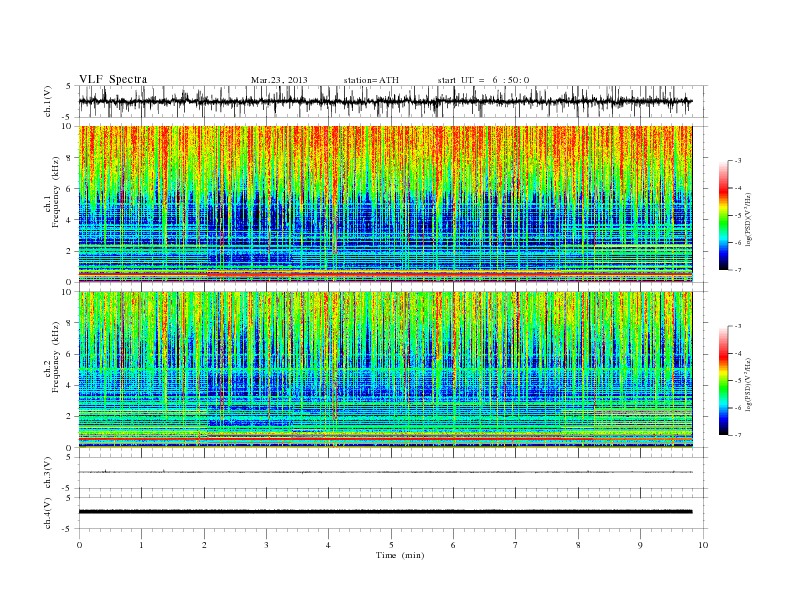Select the "Time (min)" x-axis label
This screenshot has height=612, width=792.
click(x=400, y=555)
